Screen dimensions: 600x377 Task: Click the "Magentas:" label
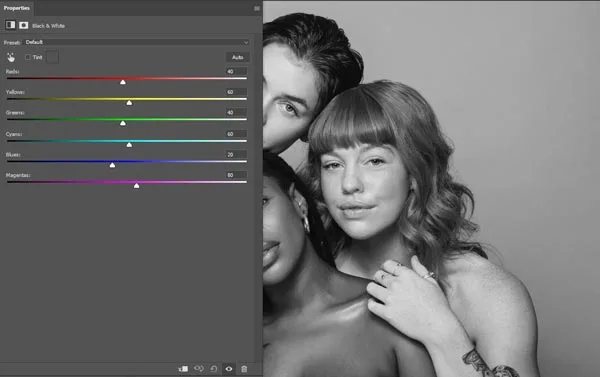18,175
